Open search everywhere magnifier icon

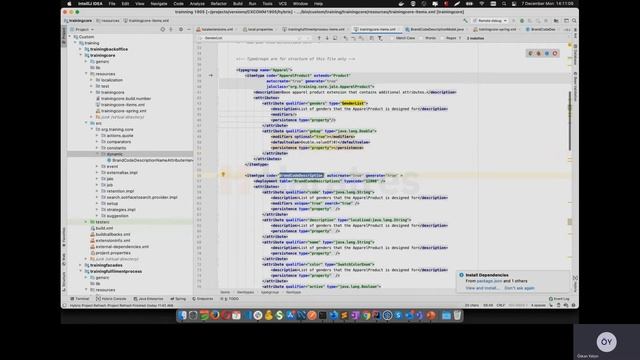point(574,20)
